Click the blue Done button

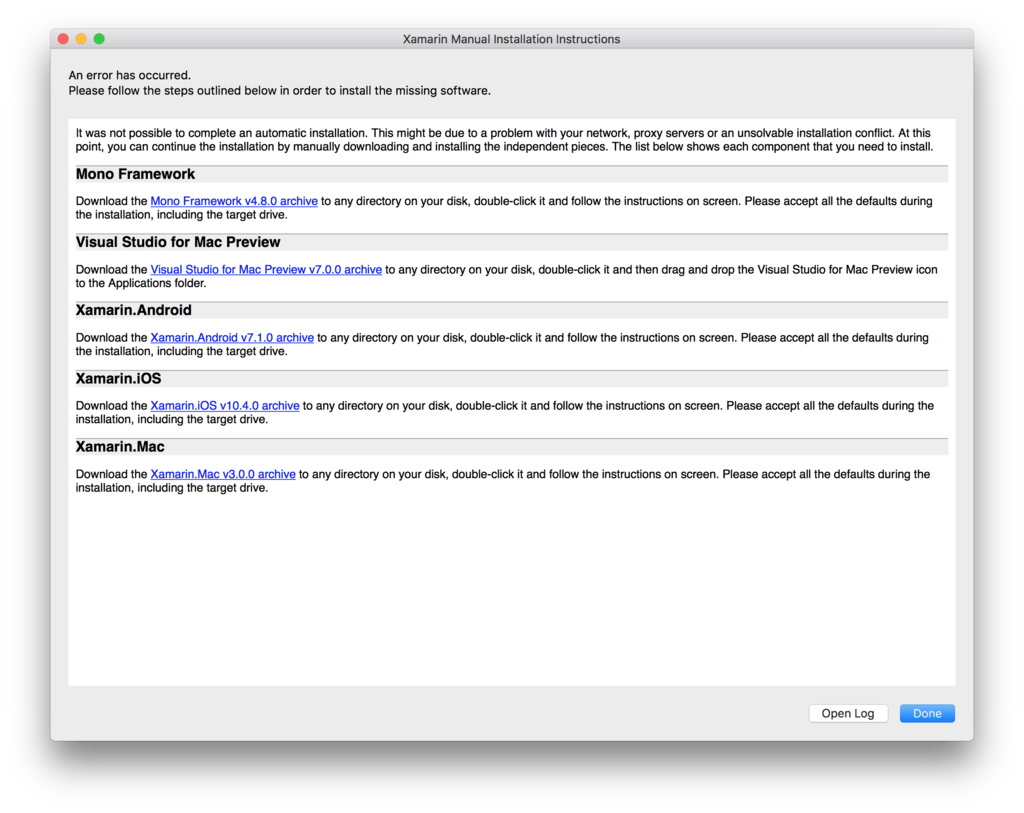927,713
